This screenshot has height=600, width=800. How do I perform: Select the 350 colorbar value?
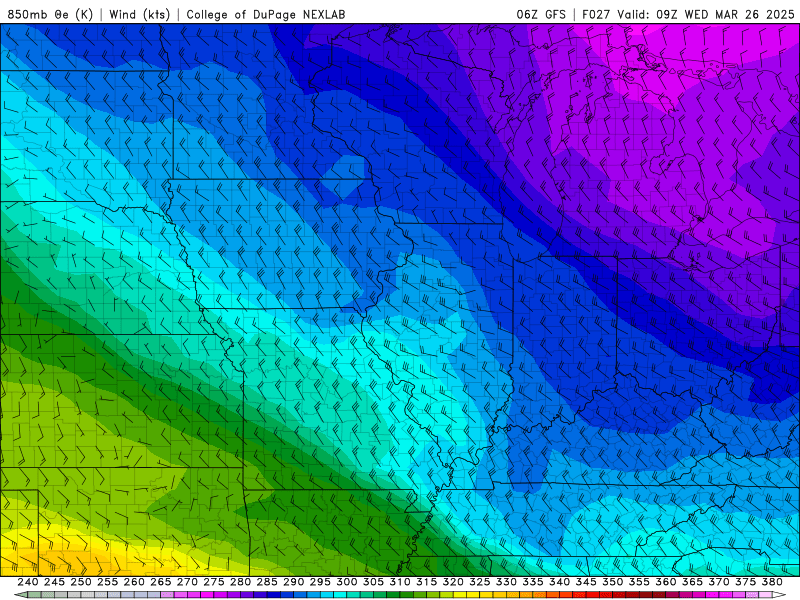click(x=612, y=582)
